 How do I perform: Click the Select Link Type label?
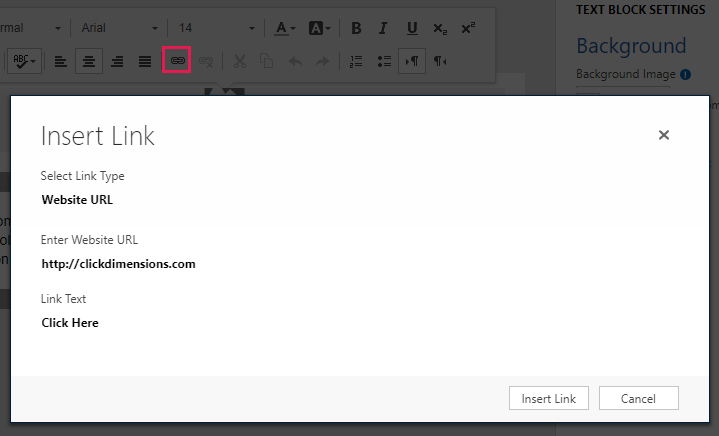(83, 176)
